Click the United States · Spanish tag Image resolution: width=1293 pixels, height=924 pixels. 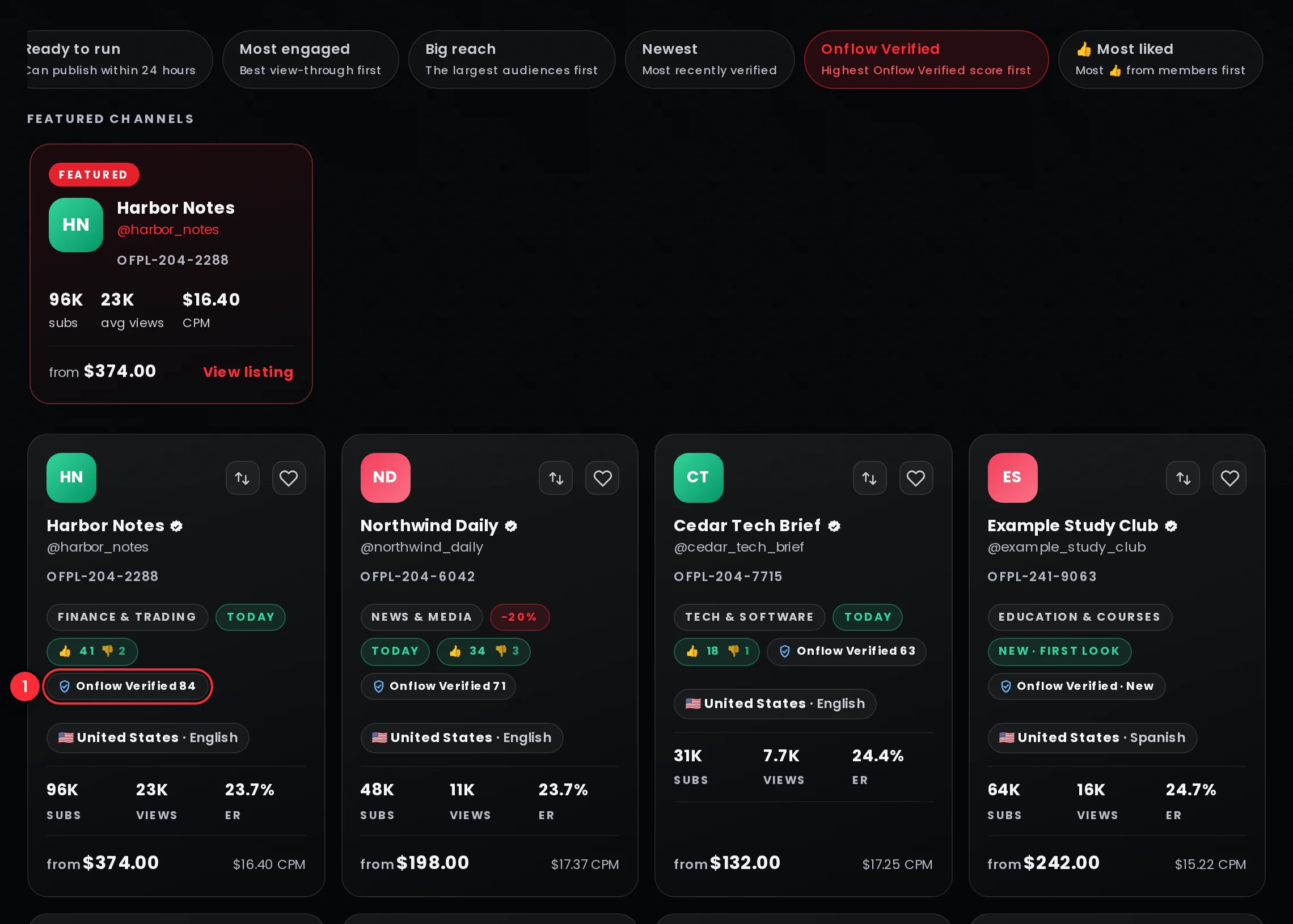click(x=1092, y=738)
